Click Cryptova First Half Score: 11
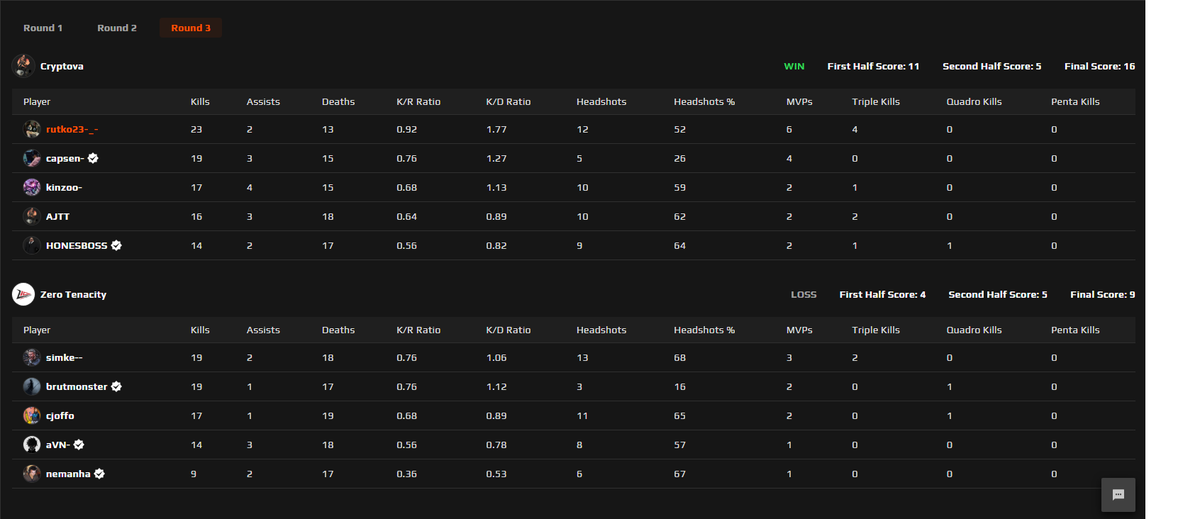 [x=873, y=66]
